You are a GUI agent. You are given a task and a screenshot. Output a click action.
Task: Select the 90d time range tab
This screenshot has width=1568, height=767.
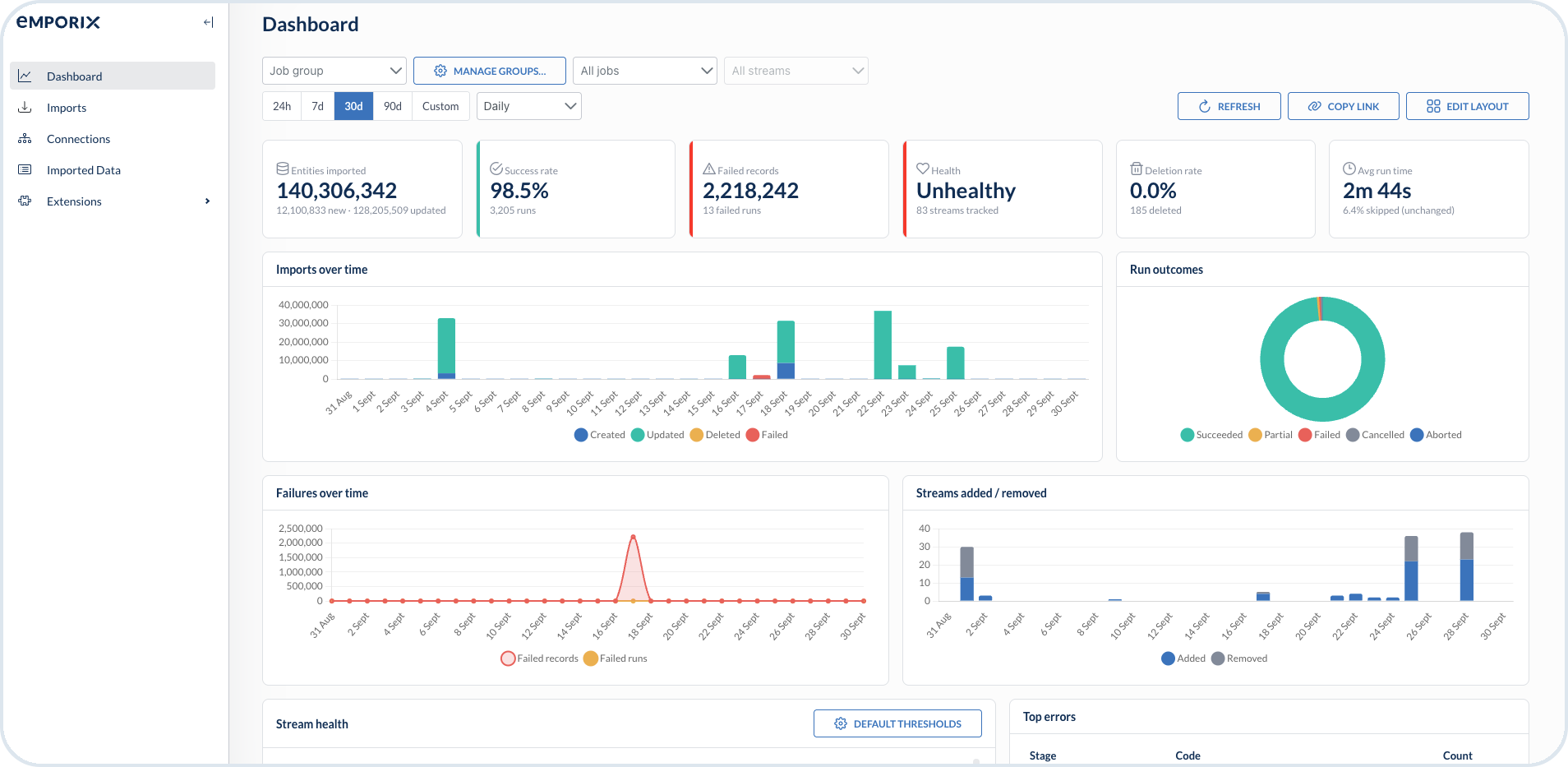[x=393, y=106]
